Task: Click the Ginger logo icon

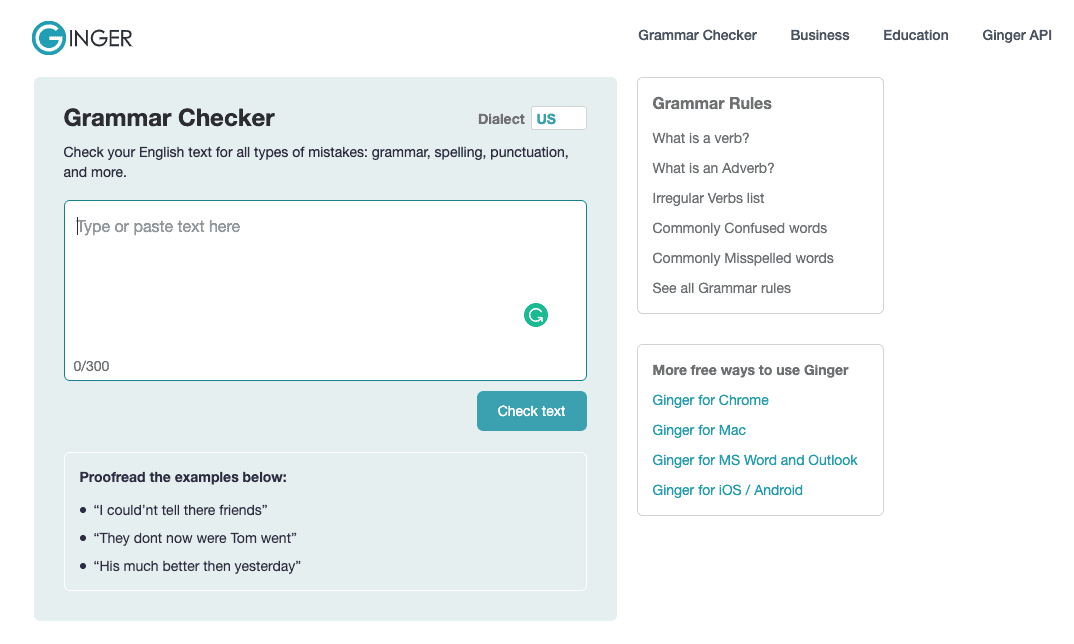Action: click(x=49, y=38)
